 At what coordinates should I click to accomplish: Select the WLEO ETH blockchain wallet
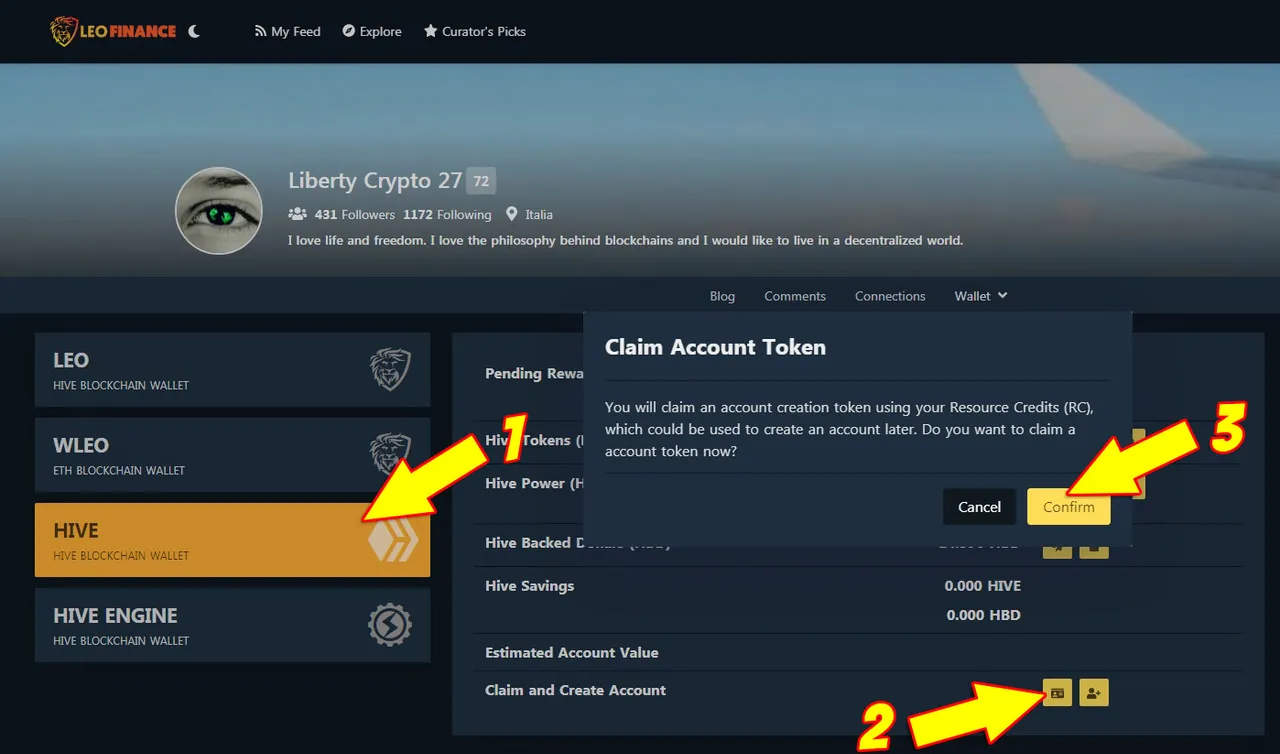point(232,455)
